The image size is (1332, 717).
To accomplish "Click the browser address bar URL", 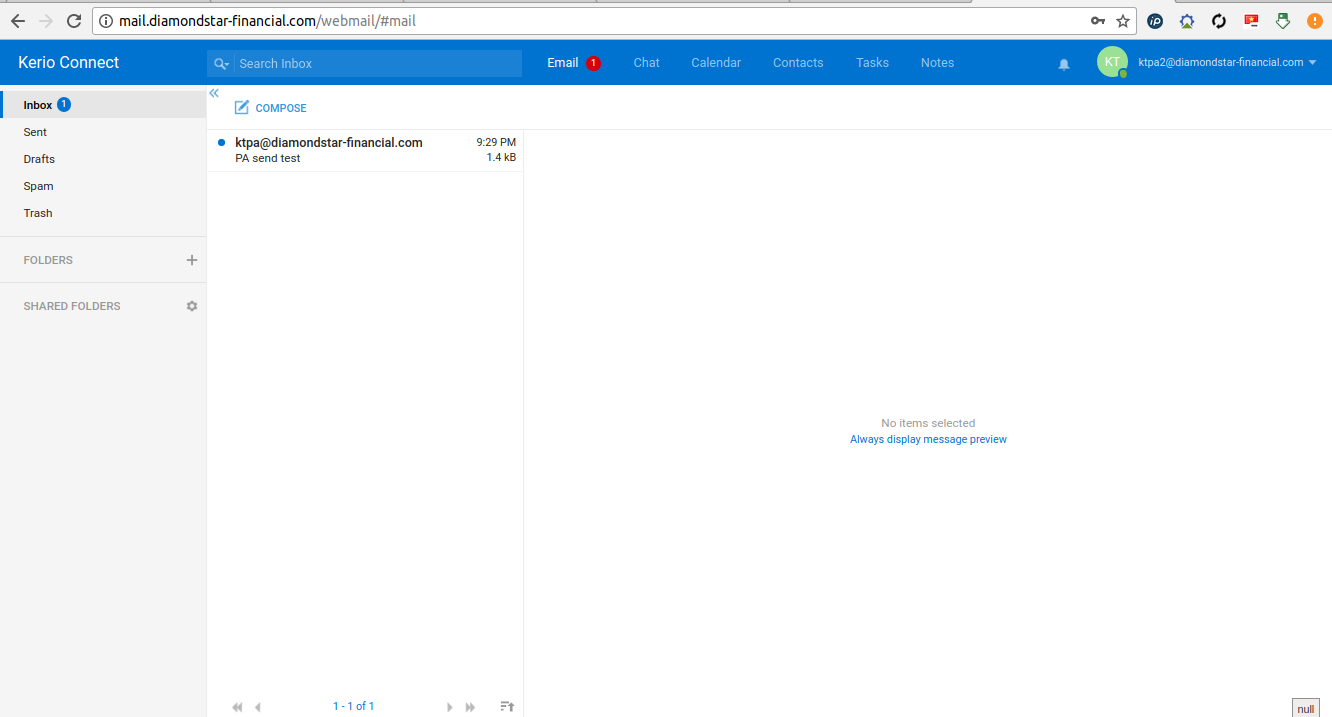I will (x=267, y=21).
